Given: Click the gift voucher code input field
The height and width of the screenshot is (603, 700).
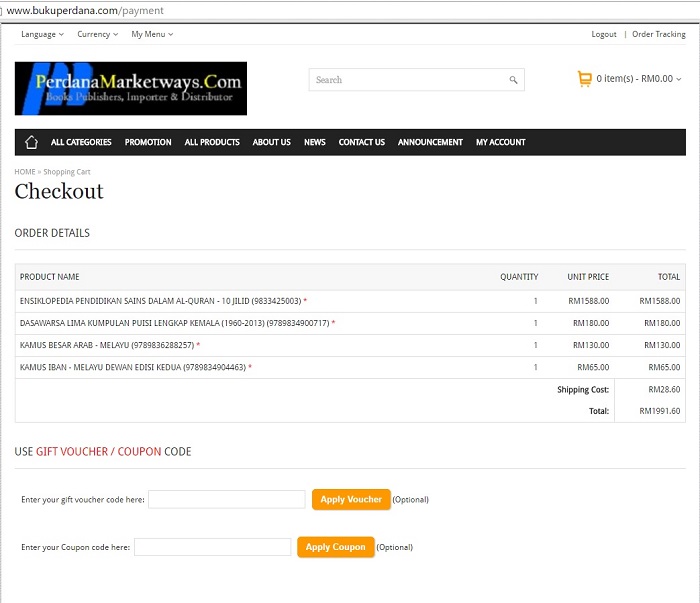Looking at the screenshot, I should [227, 499].
